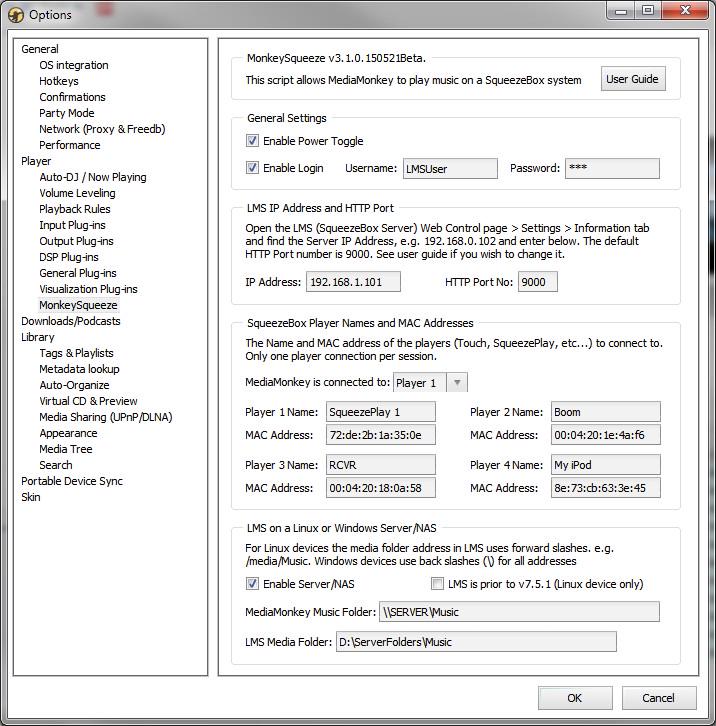Show Visualization Plug-ins options
The height and width of the screenshot is (726, 716).
88,289
